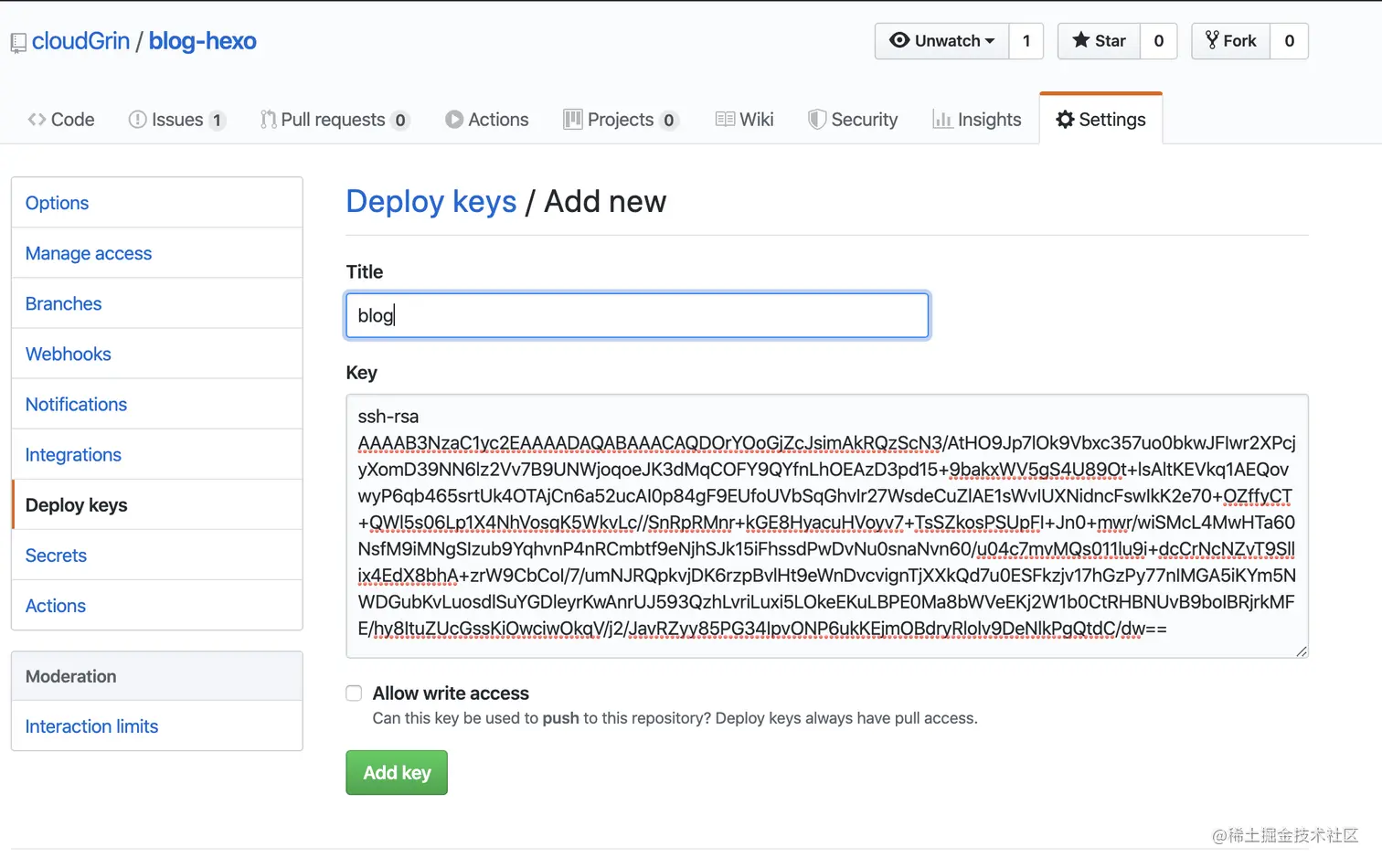
Task: Click the shield icon next to Security
Action: tap(816, 119)
